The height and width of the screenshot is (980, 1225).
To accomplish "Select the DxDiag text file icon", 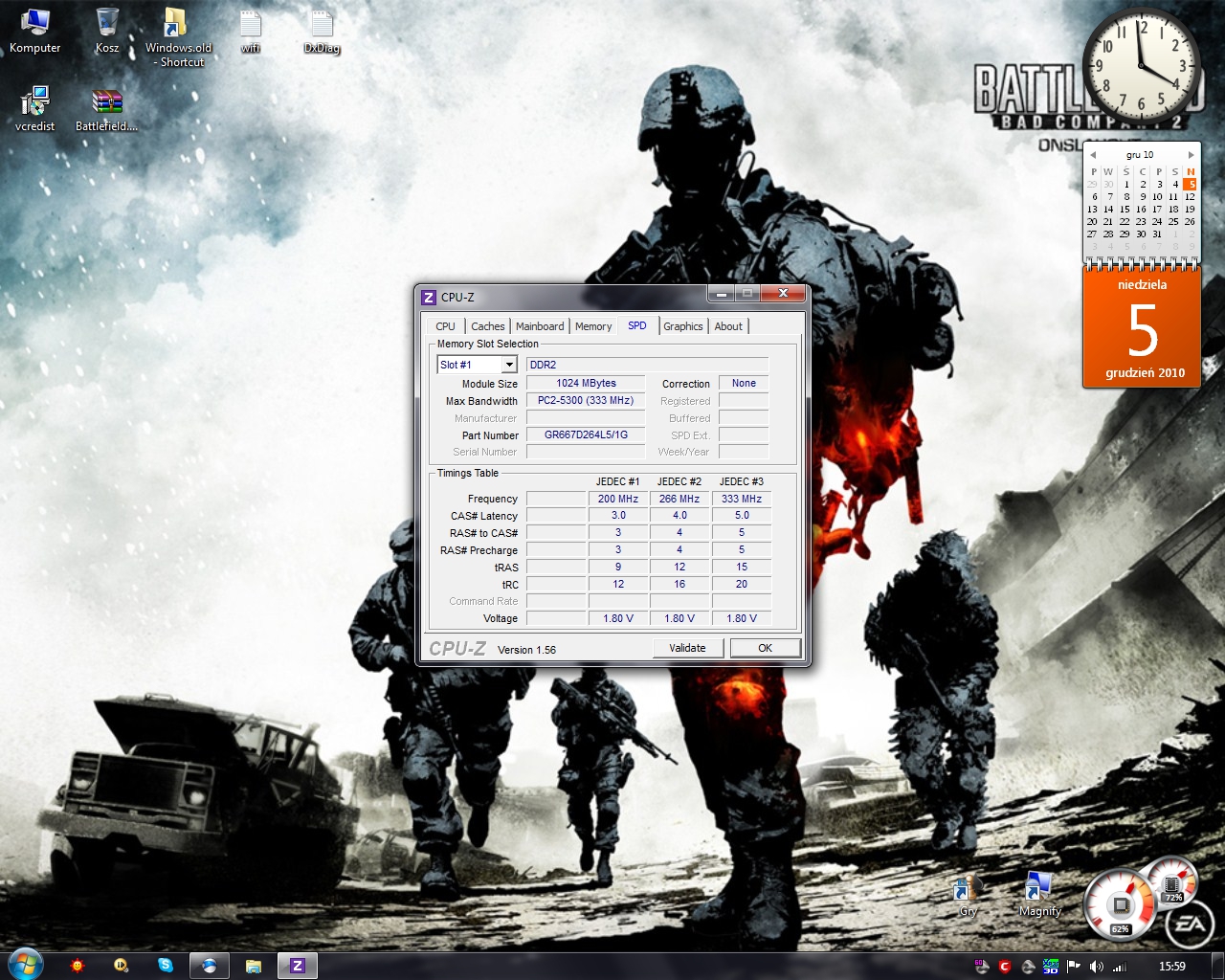I will pyautogui.click(x=322, y=30).
